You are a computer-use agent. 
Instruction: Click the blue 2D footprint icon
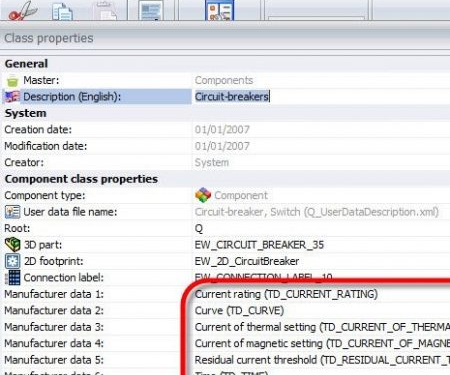13,261
